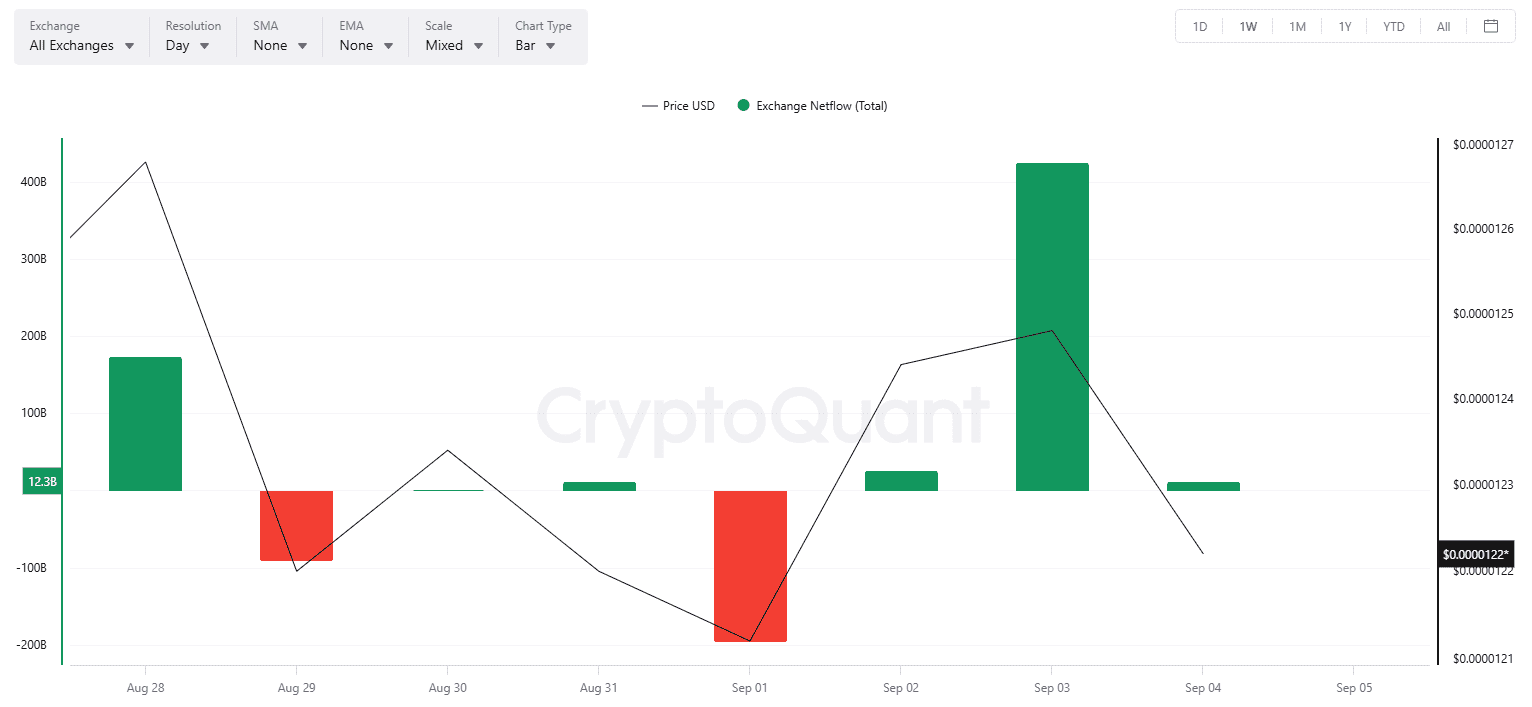Select the 1D time range
The height and width of the screenshot is (707, 1532).
tap(1200, 27)
